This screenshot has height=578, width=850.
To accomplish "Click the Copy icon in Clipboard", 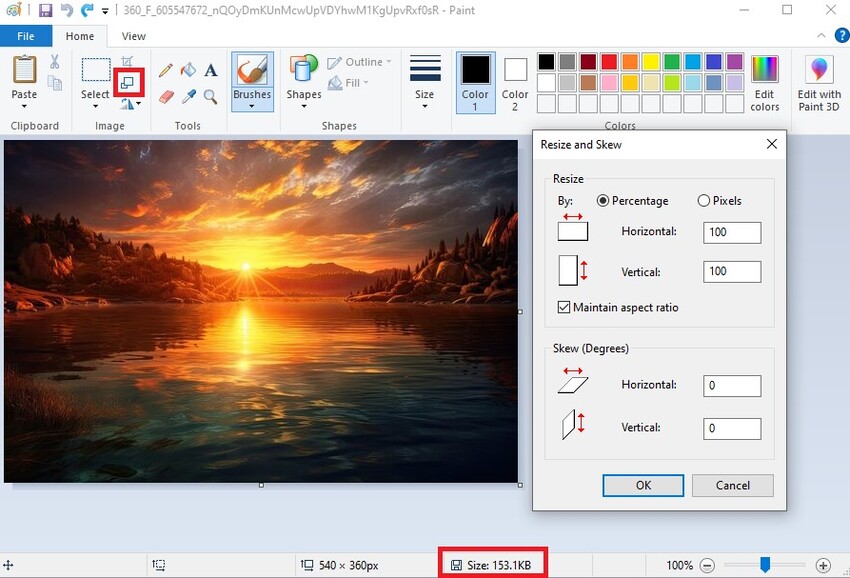I will point(54,83).
